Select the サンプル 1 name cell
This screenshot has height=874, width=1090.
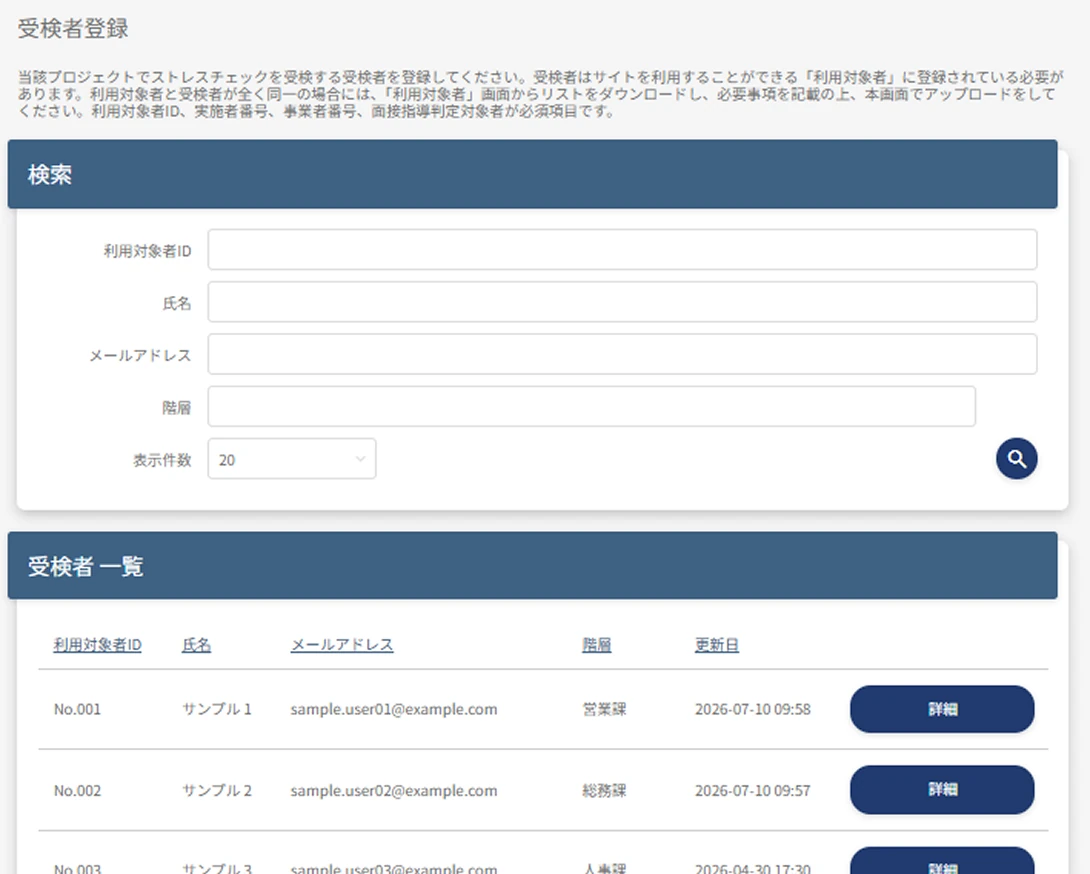pyautogui.click(x=217, y=709)
